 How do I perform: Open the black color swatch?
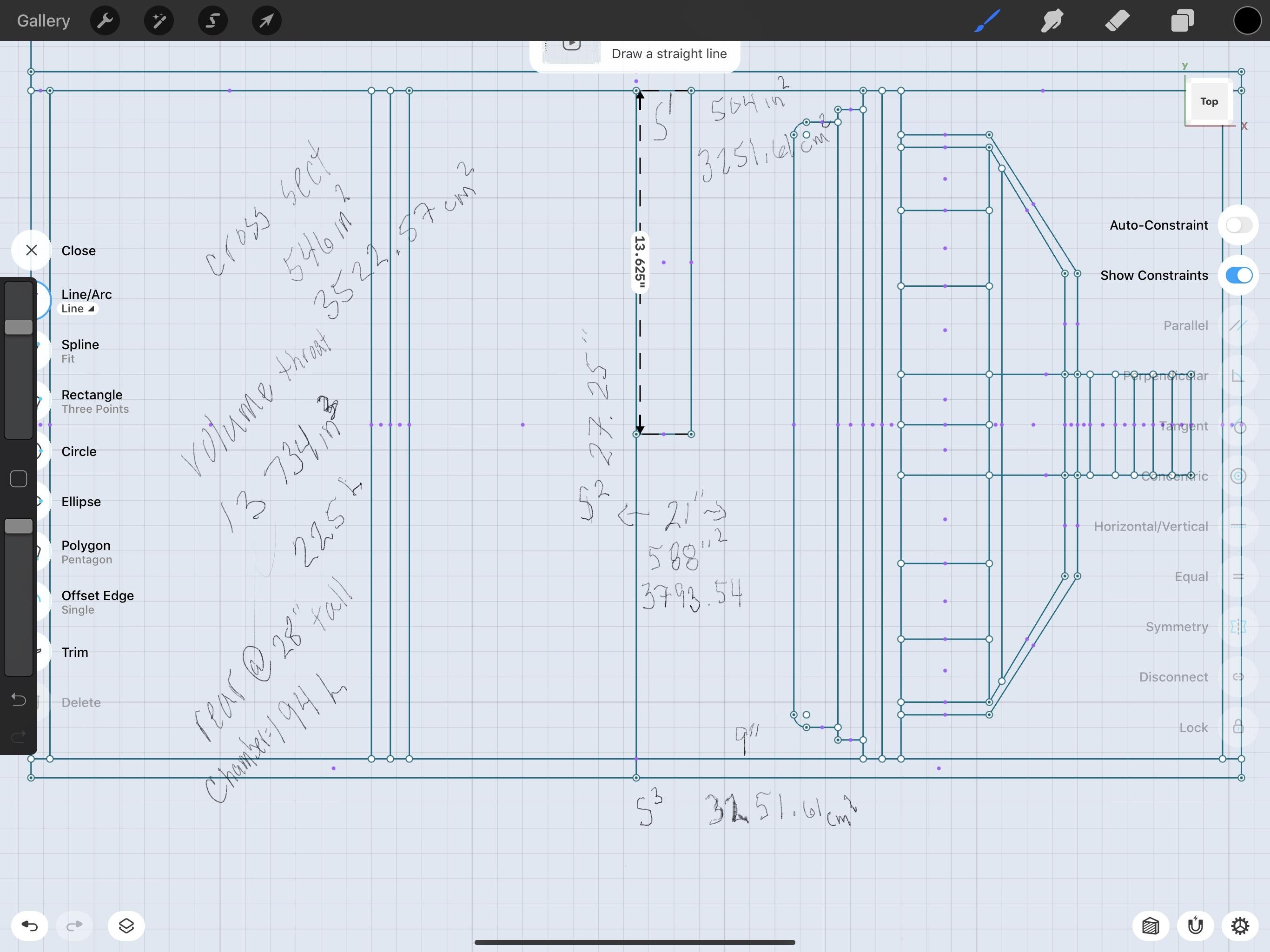(x=1247, y=20)
